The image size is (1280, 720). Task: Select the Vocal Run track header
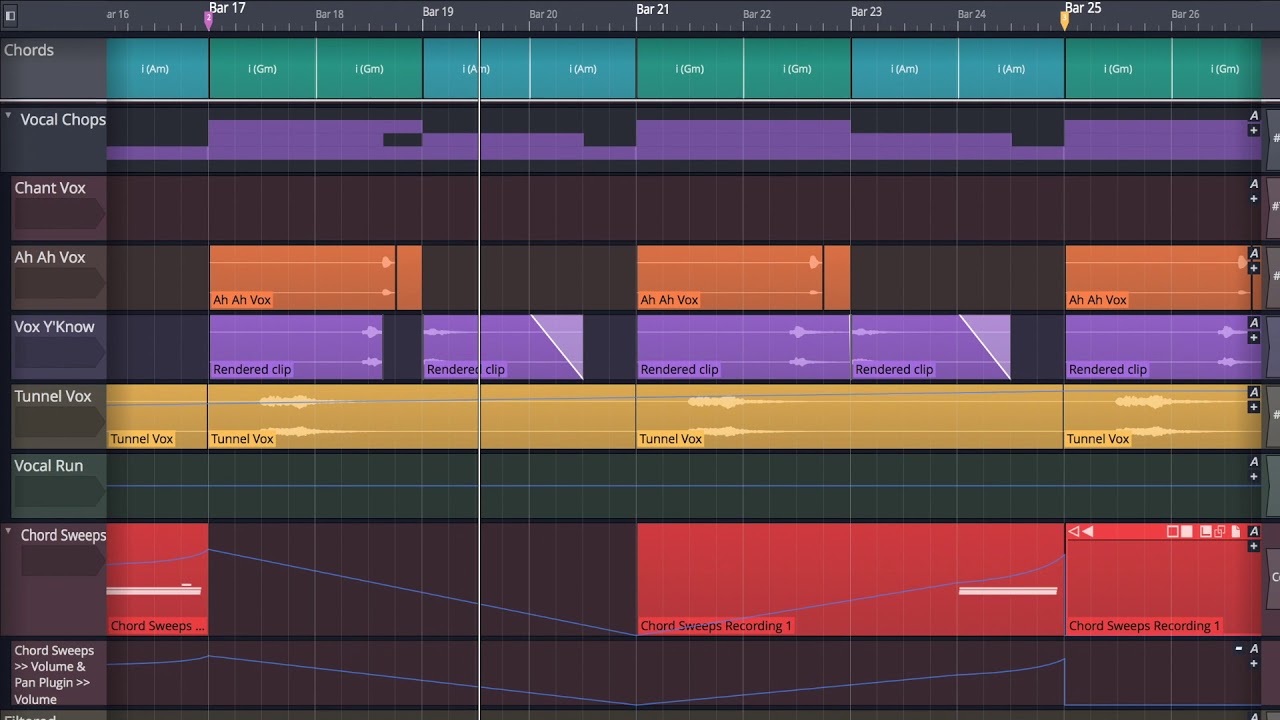[59, 486]
